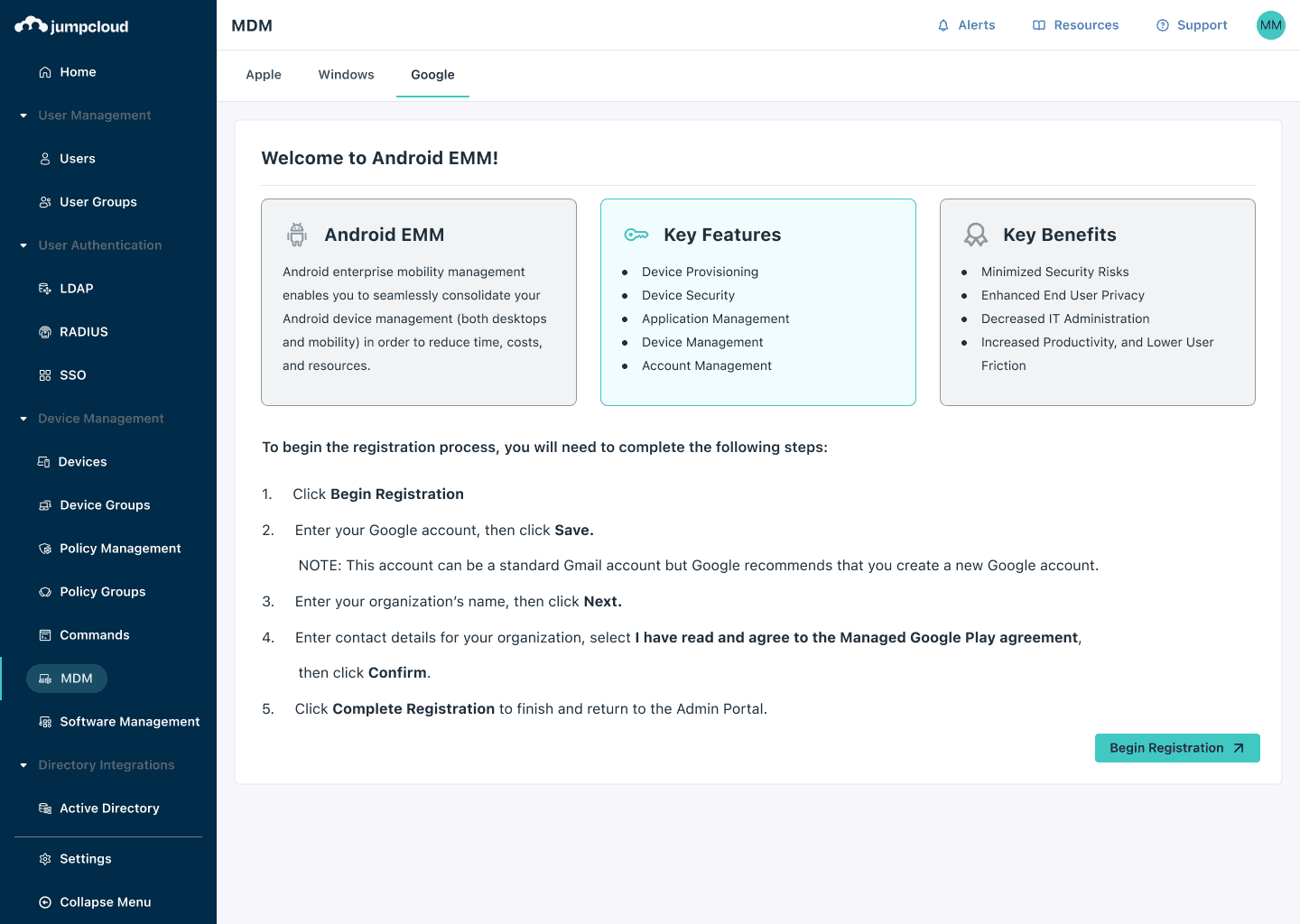1300x924 pixels.
Task: Open Device Groups page
Action: click(x=105, y=505)
